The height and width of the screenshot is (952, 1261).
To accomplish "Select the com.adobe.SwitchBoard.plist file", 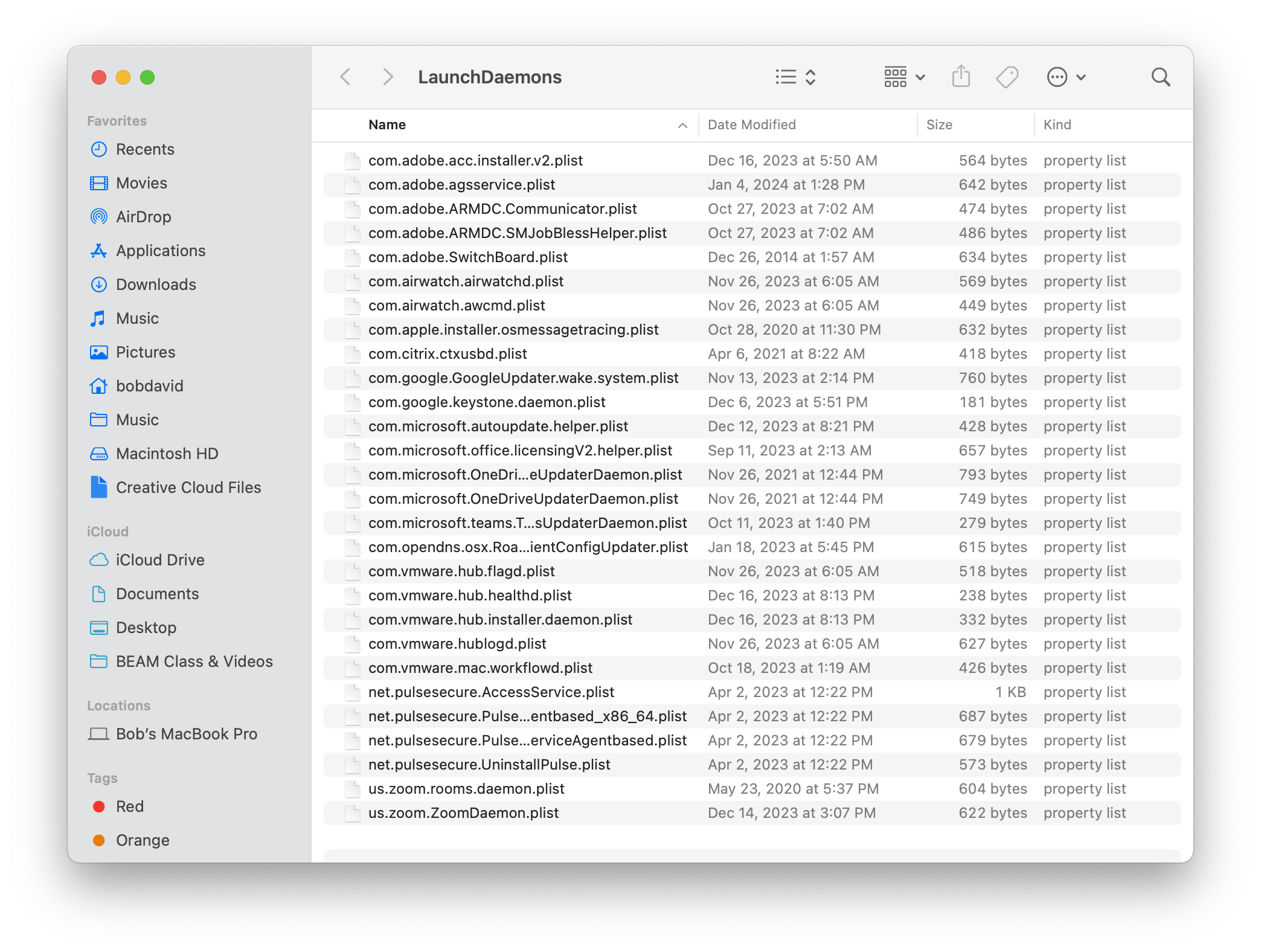I will pyautogui.click(x=468, y=257).
